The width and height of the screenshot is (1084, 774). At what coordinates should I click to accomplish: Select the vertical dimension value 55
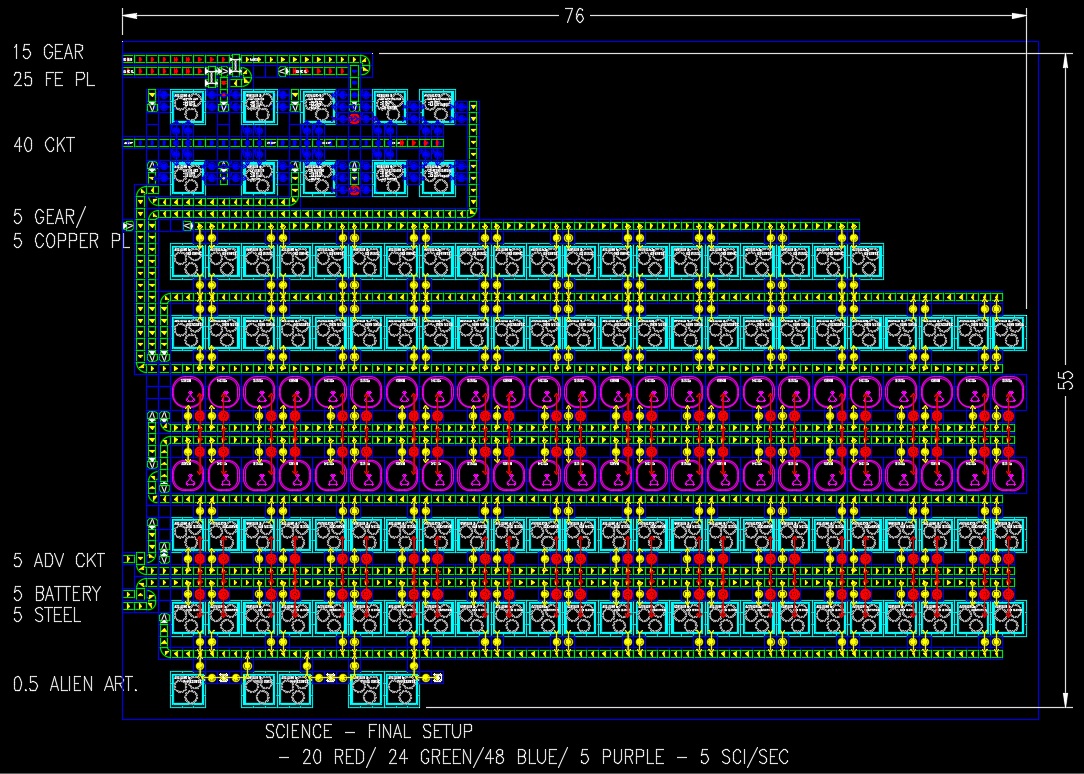click(1065, 381)
